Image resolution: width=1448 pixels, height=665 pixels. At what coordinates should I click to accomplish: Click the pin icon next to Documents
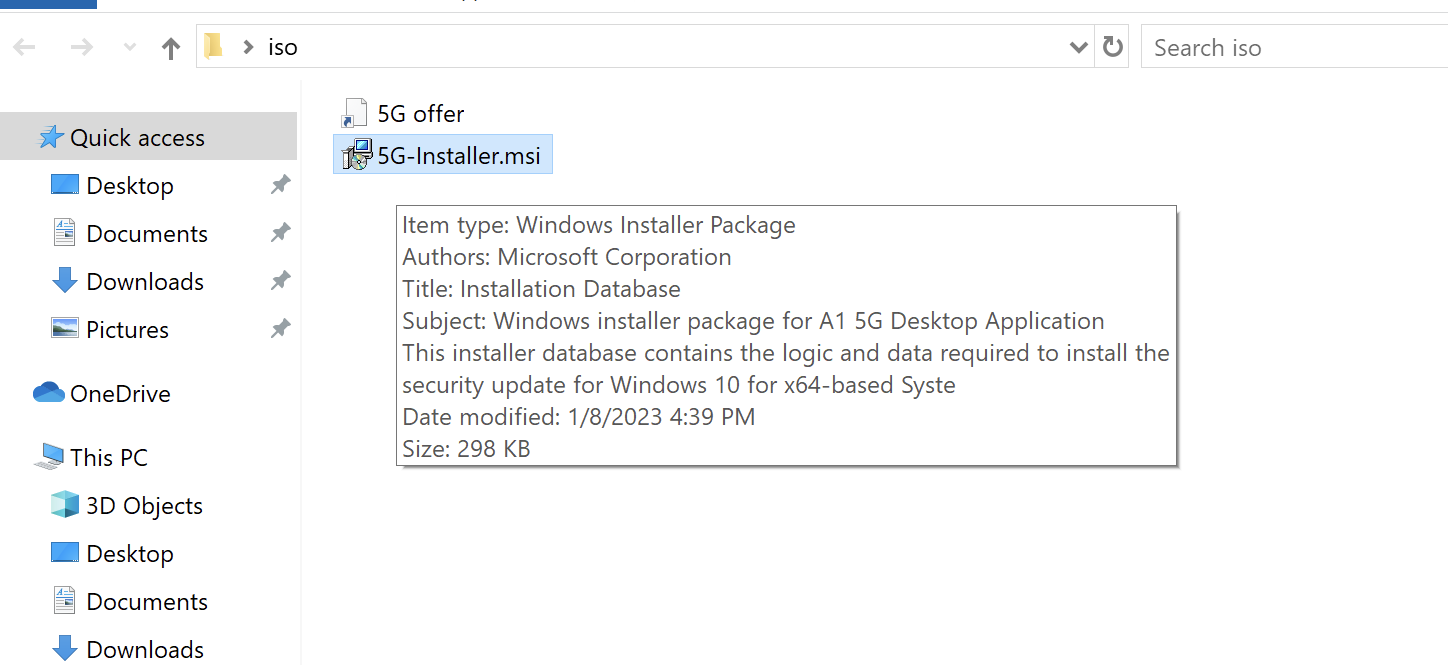click(x=280, y=232)
